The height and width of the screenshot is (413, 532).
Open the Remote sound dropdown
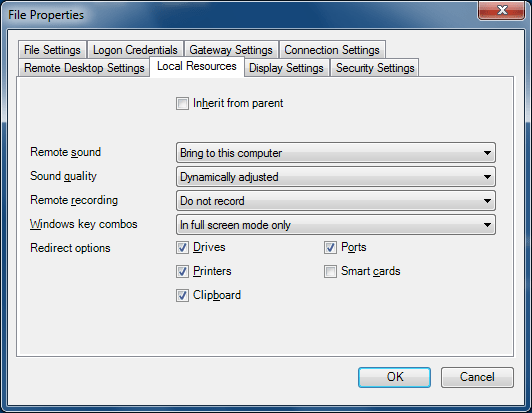tap(336, 153)
